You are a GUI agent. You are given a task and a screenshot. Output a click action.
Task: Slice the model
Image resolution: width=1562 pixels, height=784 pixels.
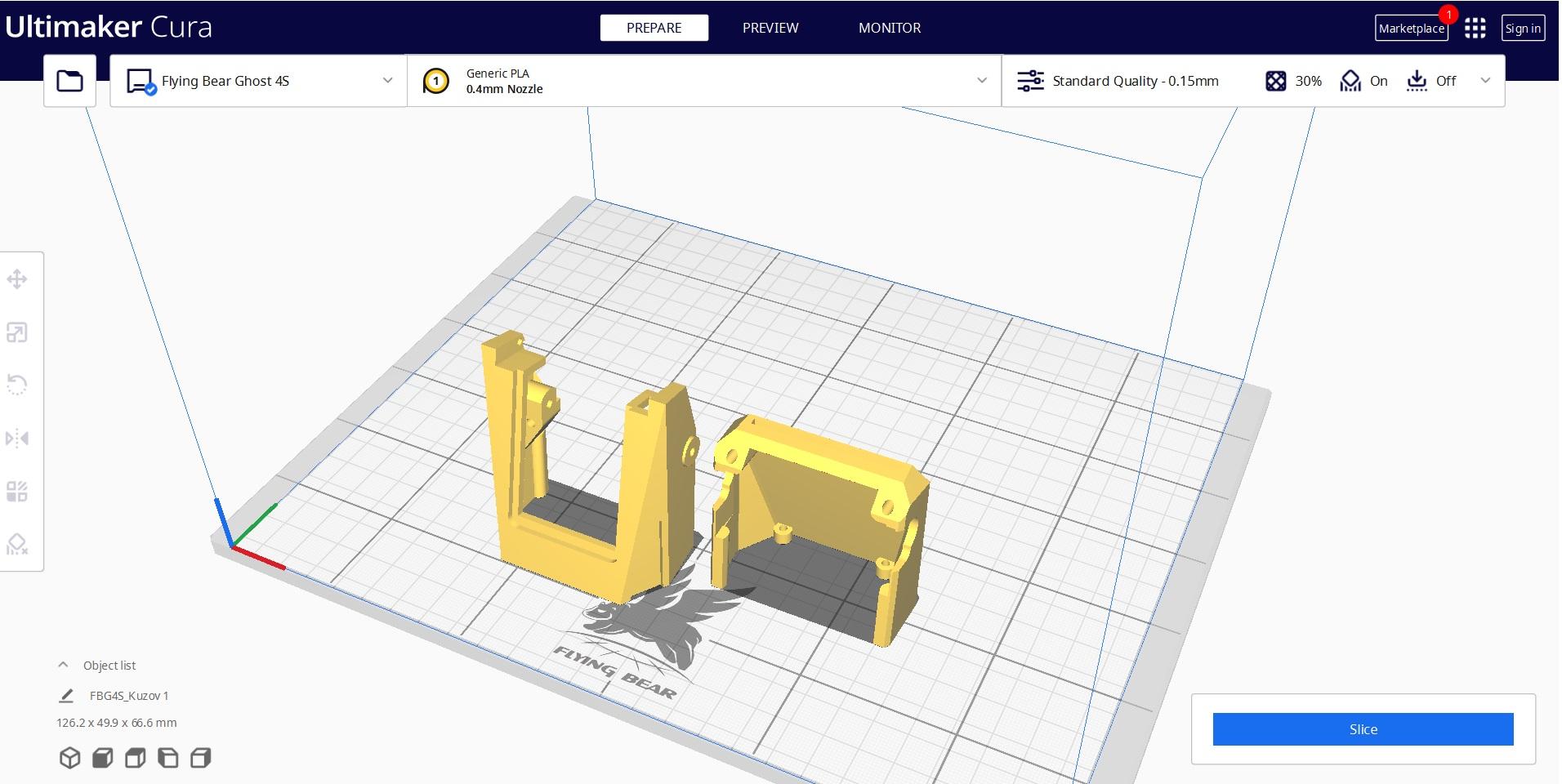(1363, 729)
